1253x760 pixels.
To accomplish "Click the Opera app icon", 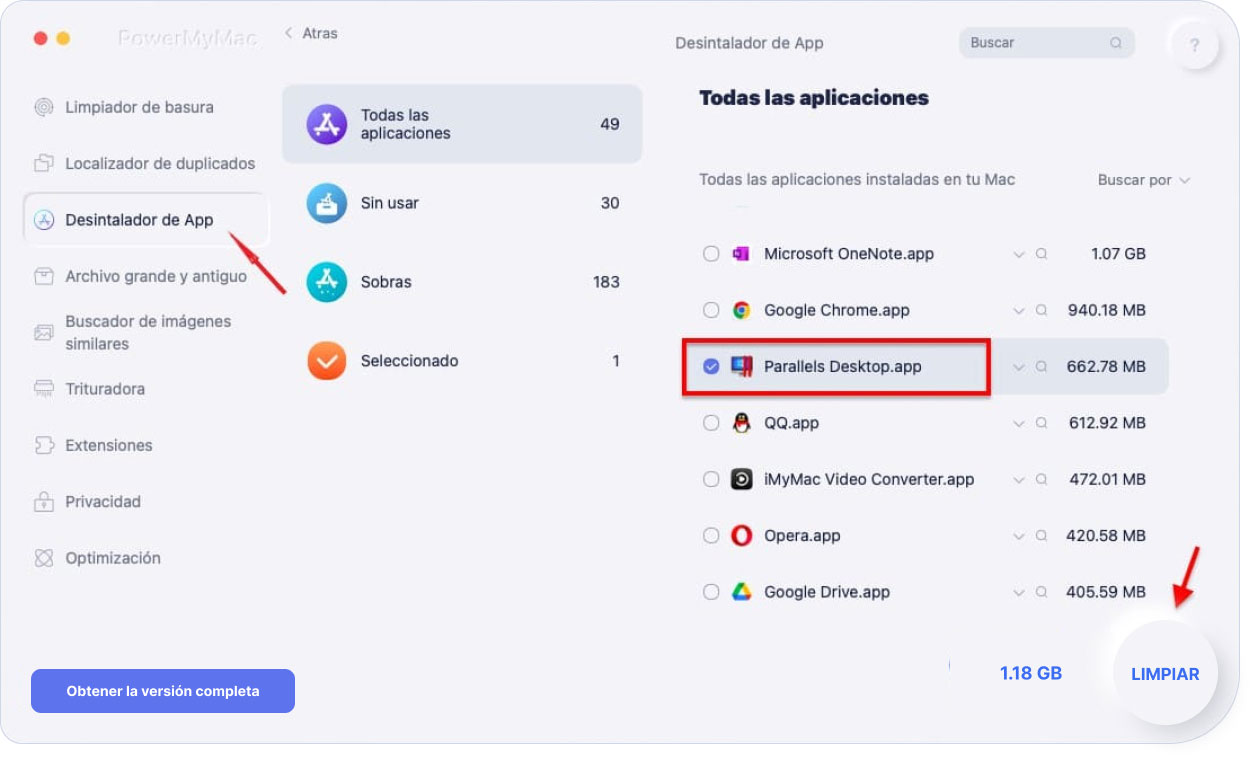I will click(x=741, y=536).
